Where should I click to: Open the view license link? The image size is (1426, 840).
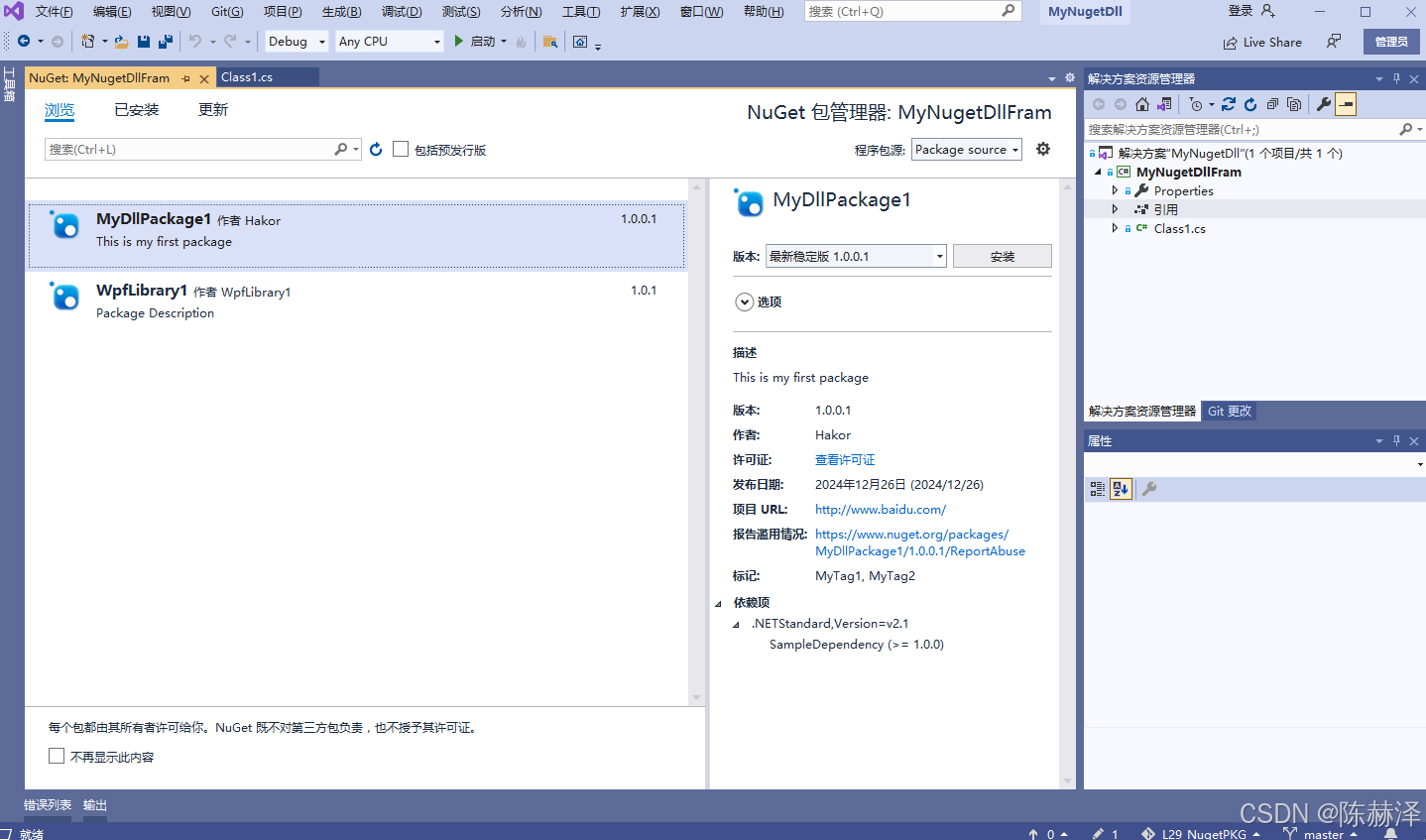(x=845, y=460)
